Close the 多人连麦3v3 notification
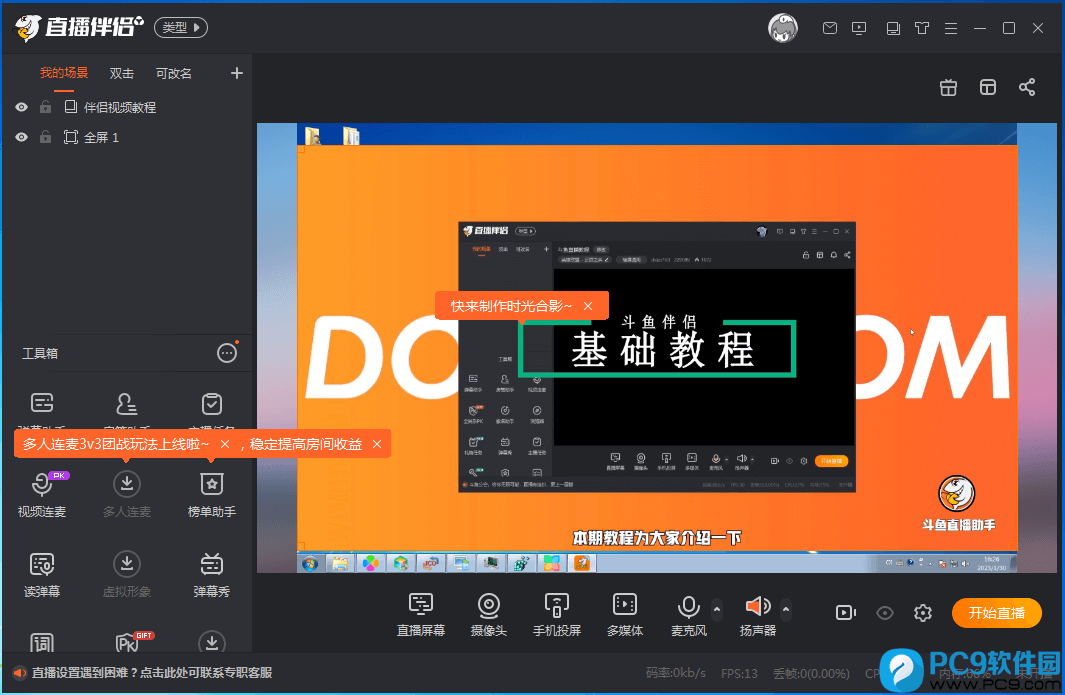 pos(225,444)
